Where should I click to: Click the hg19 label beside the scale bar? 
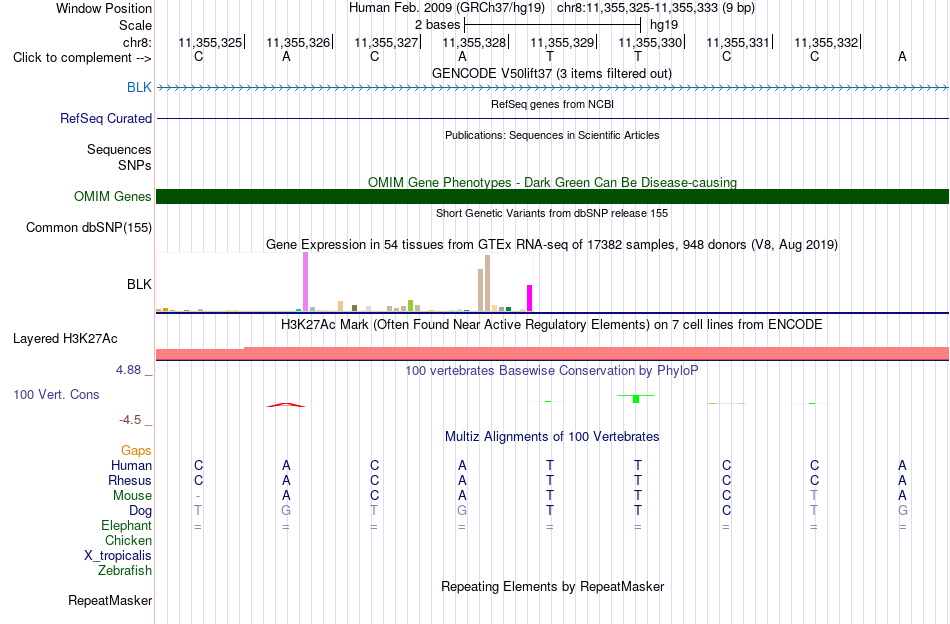[664, 25]
